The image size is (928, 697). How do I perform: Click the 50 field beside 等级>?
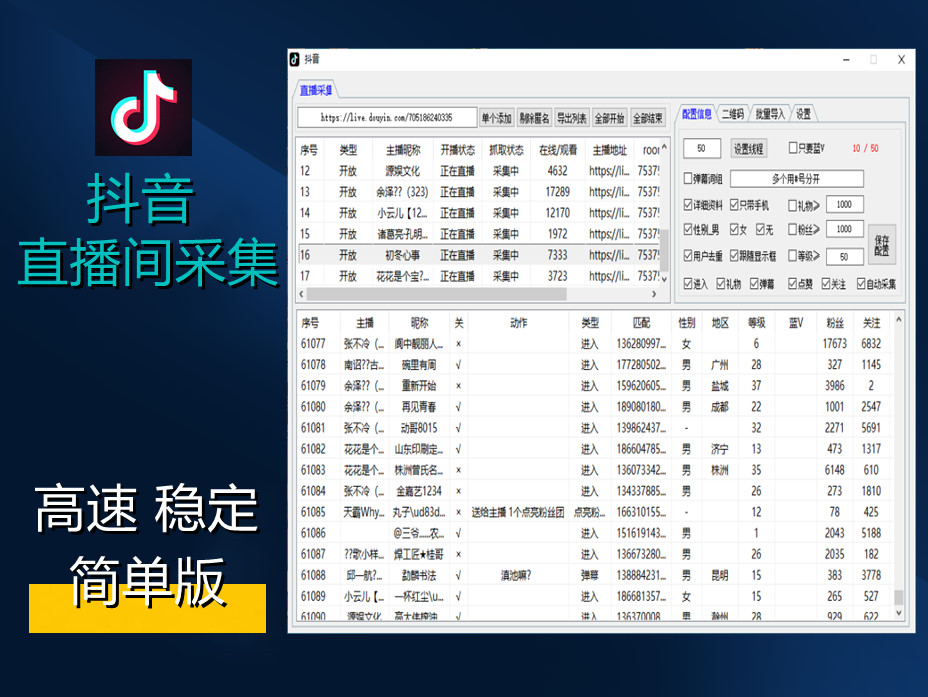pos(845,256)
